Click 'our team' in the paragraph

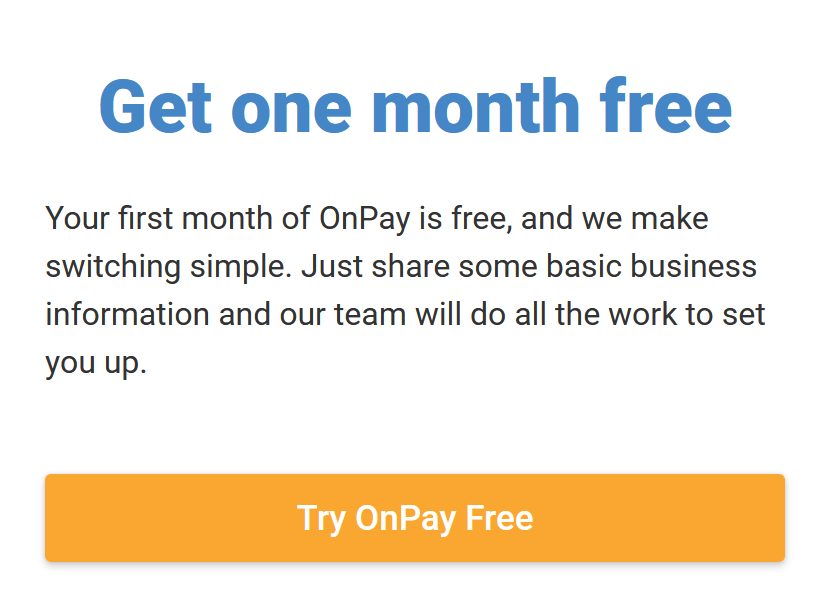click(343, 315)
